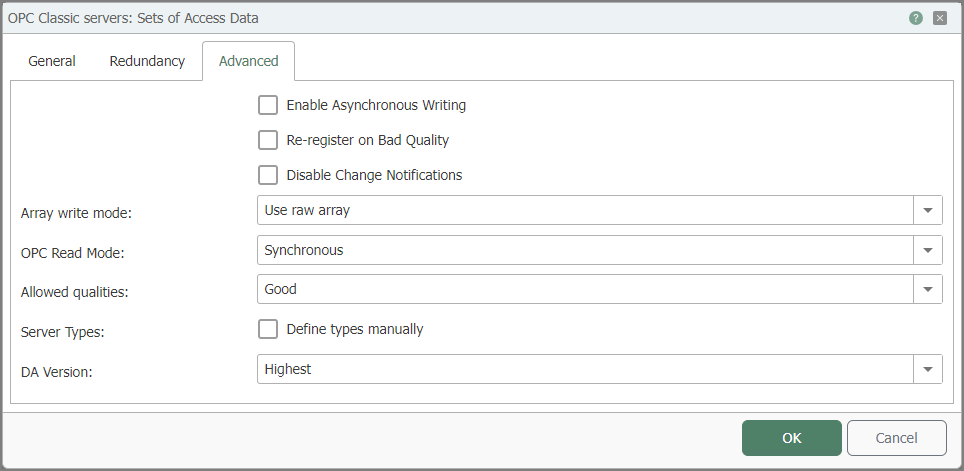Click the 'Allowed qualities:' label
Screen dimensions: 964x471
coord(74,292)
